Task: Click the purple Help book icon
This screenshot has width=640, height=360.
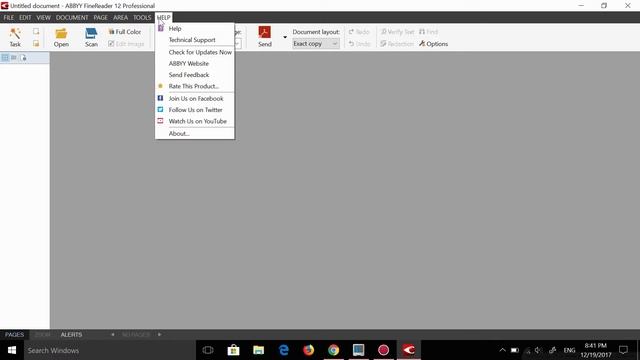Action: (x=161, y=28)
